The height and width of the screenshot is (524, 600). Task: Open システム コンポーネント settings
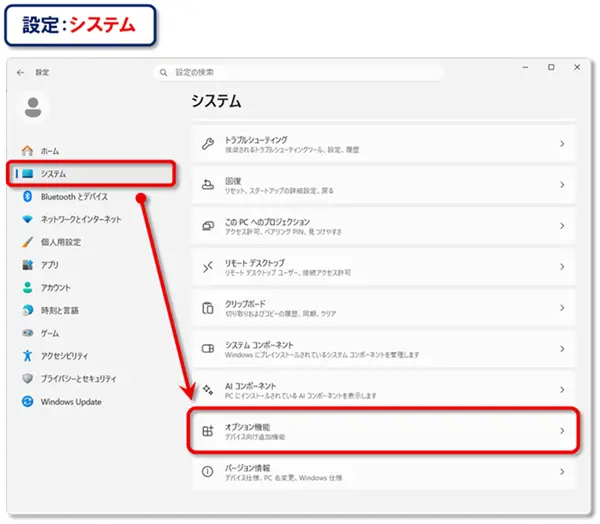tap(384, 349)
